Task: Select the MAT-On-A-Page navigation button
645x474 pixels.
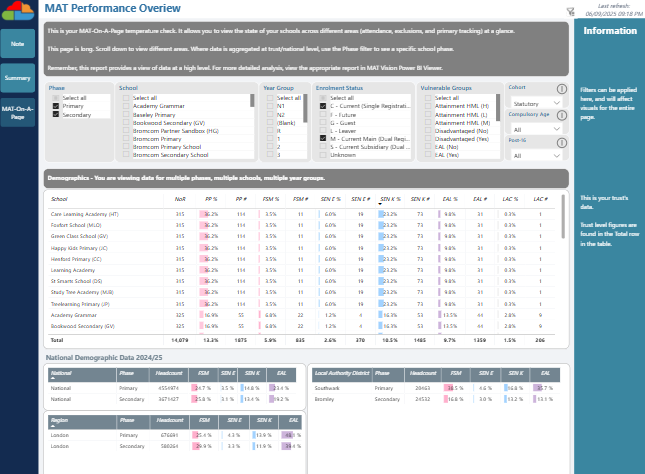Action: (17, 113)
